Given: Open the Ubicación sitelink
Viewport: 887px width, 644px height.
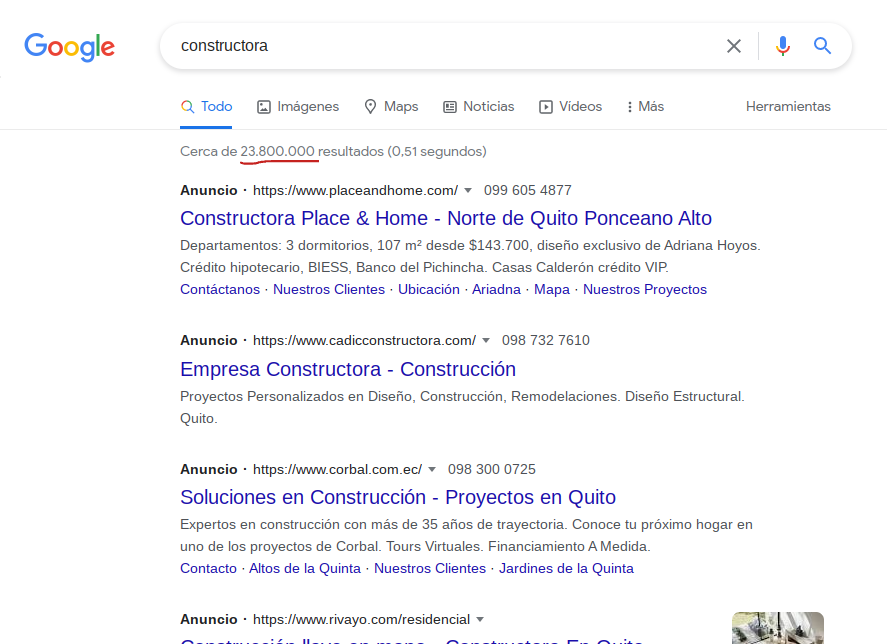Looking at the screenshot, I should (x=429, y=289).
